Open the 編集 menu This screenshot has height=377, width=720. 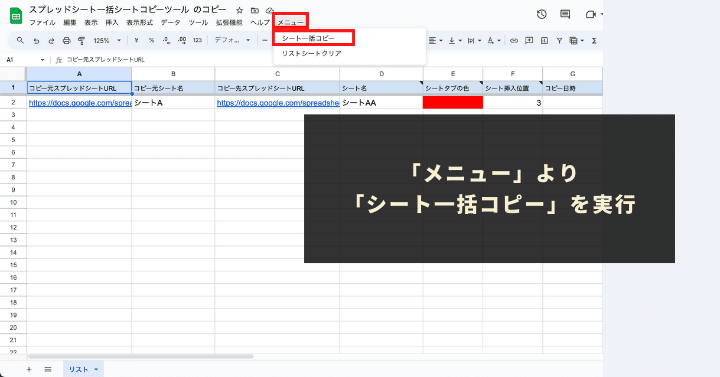point(70,23)
